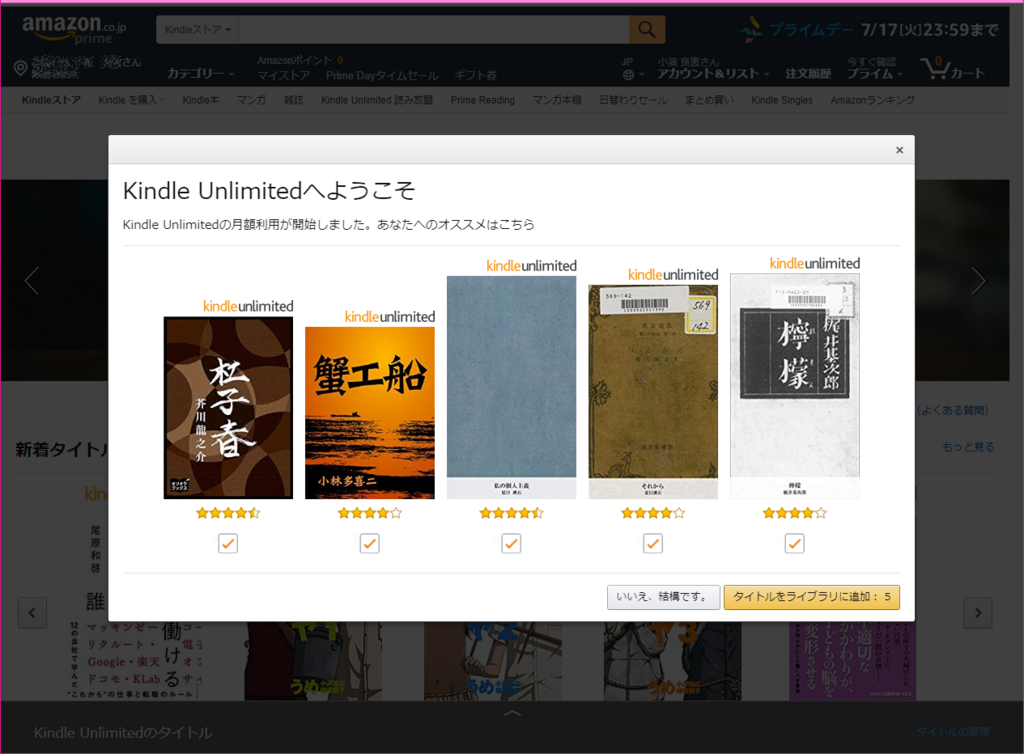Select Kindle本 nav item
The width and height of the screenshot is (1024, 754).
[200, 100]
